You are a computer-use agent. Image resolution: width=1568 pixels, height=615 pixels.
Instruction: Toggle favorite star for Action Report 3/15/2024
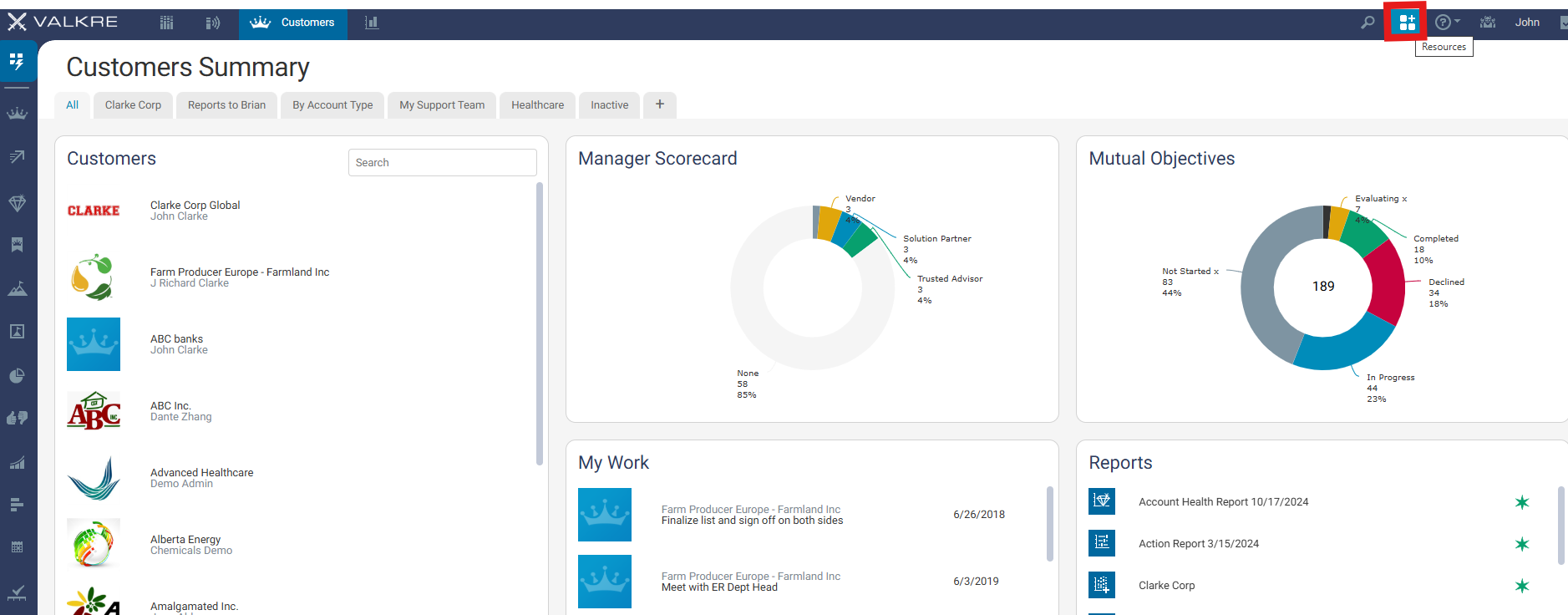click(x=1522, y=544)
